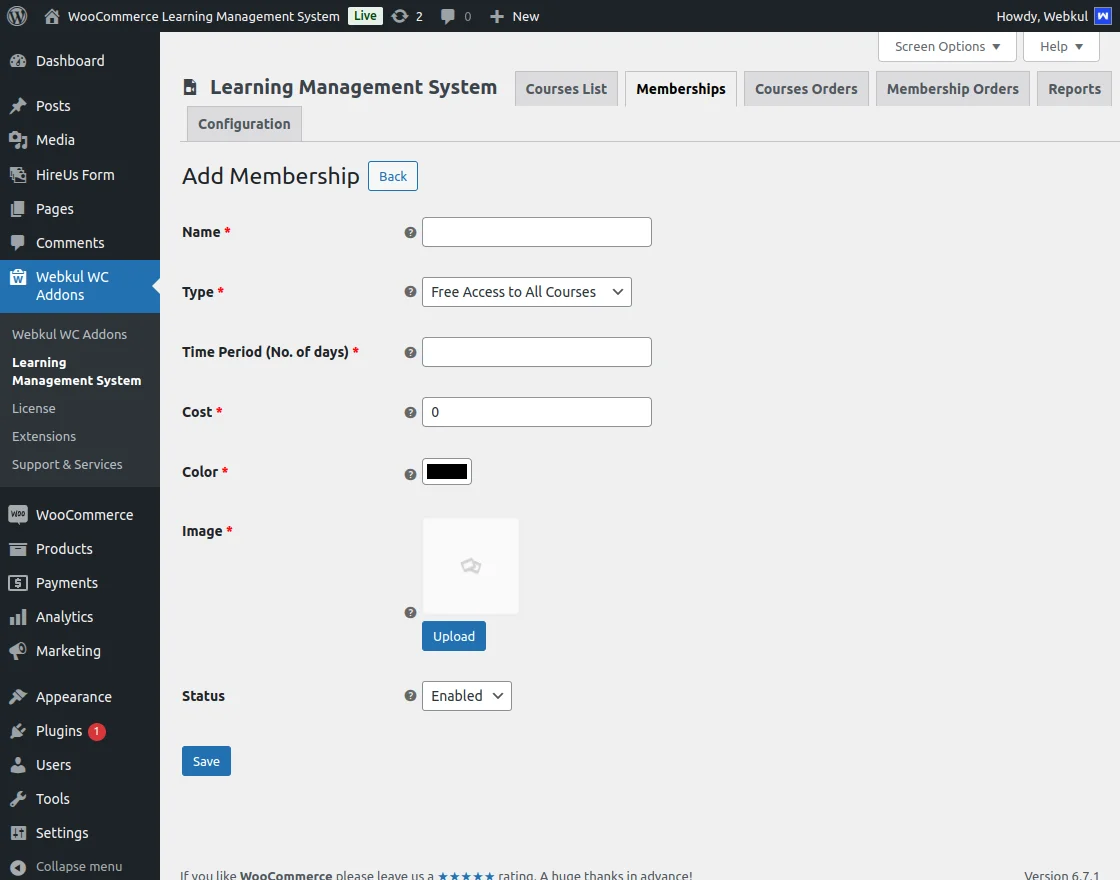The width and height of the screenshot is (1120, 880).
Task: Click the Save button
Action: click(x=206, y=761)
